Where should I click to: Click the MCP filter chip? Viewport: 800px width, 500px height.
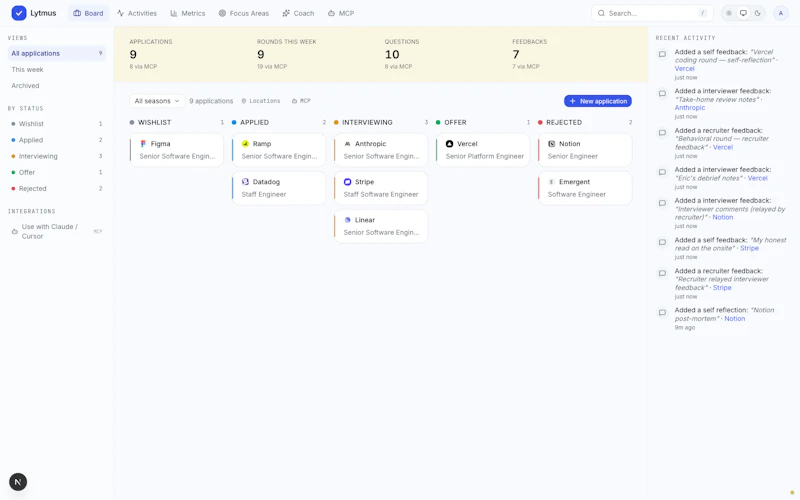click(x=301, y=101)
